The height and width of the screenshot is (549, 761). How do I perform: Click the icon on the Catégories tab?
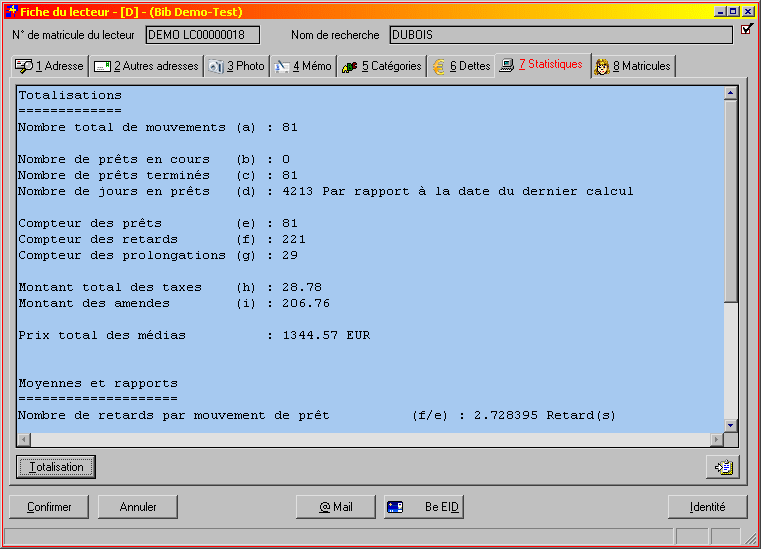coord(349,67)
